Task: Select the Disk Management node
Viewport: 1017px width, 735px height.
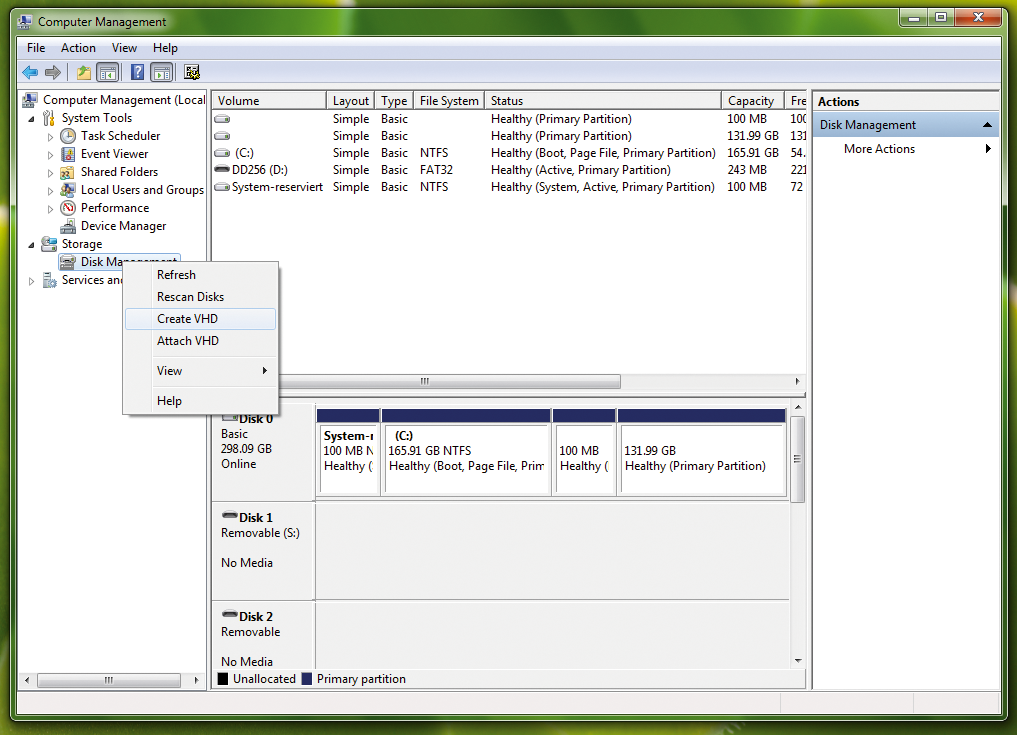Action: pyautogui.click(x=95, y=261)
